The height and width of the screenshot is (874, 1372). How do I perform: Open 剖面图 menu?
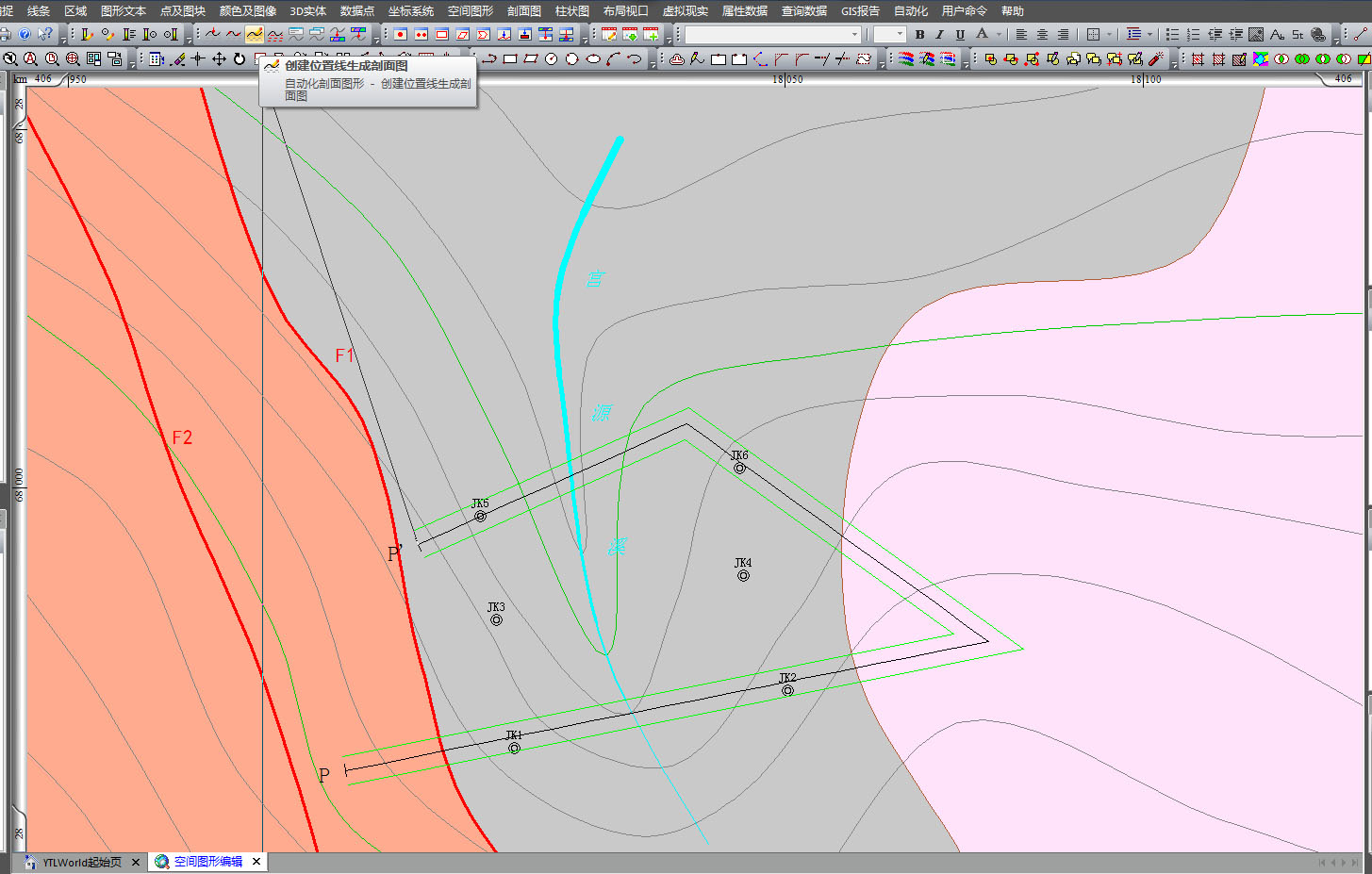(524, 10)
